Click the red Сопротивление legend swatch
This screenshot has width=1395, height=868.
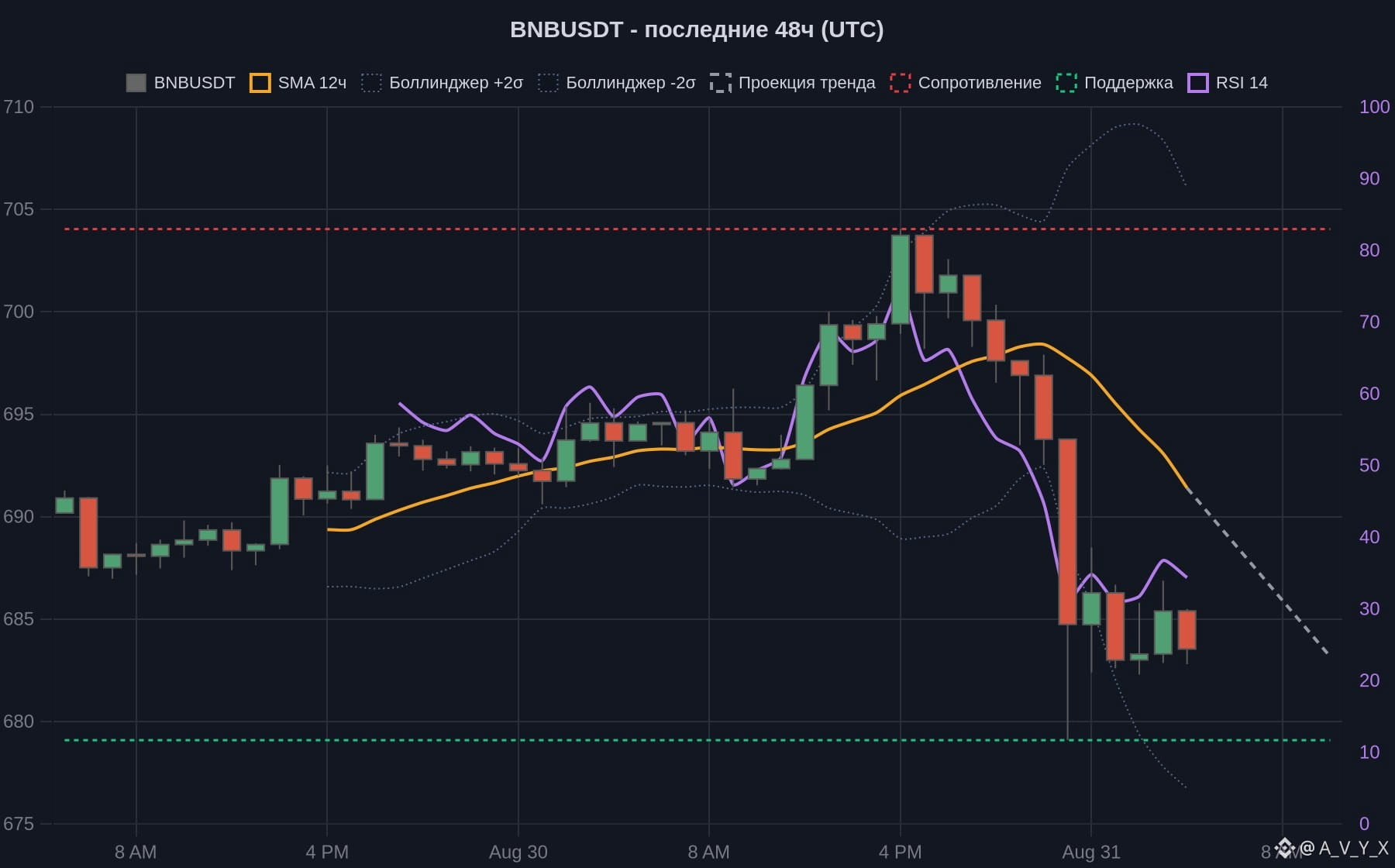coord(900,83)
